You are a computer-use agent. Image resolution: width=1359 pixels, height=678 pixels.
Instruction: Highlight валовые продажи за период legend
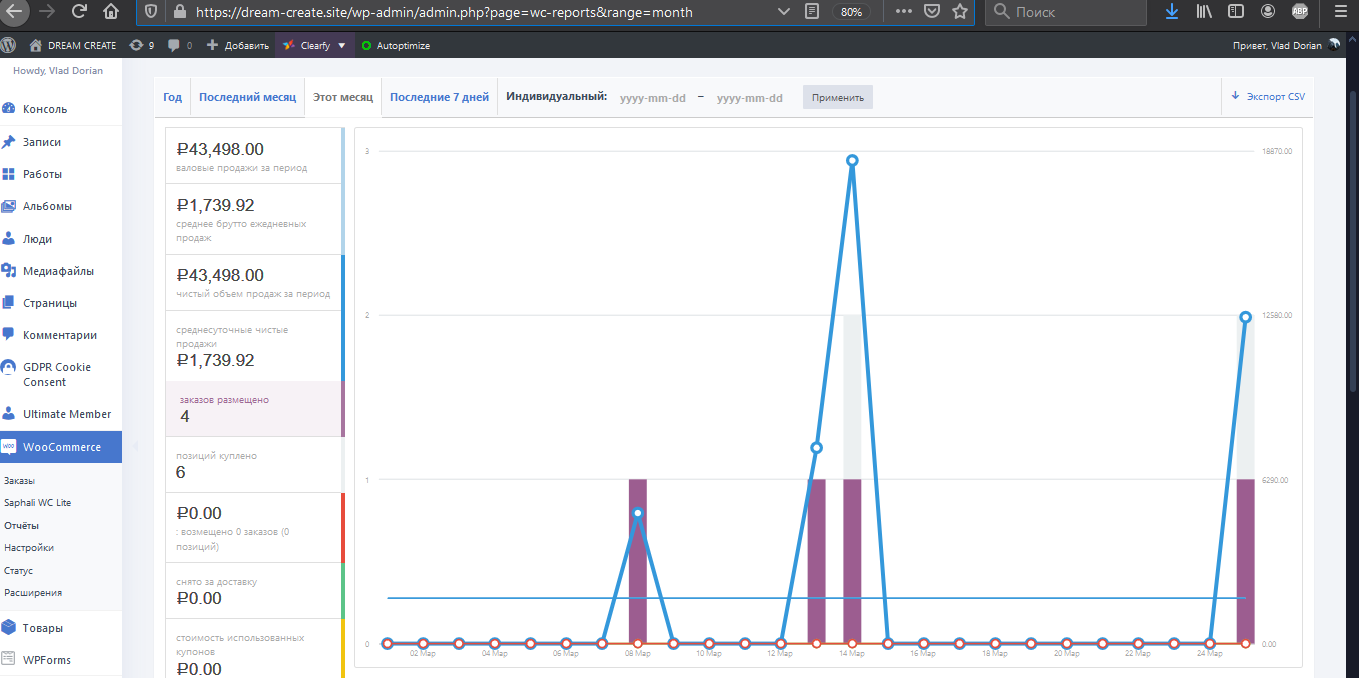tap(255, 156)
